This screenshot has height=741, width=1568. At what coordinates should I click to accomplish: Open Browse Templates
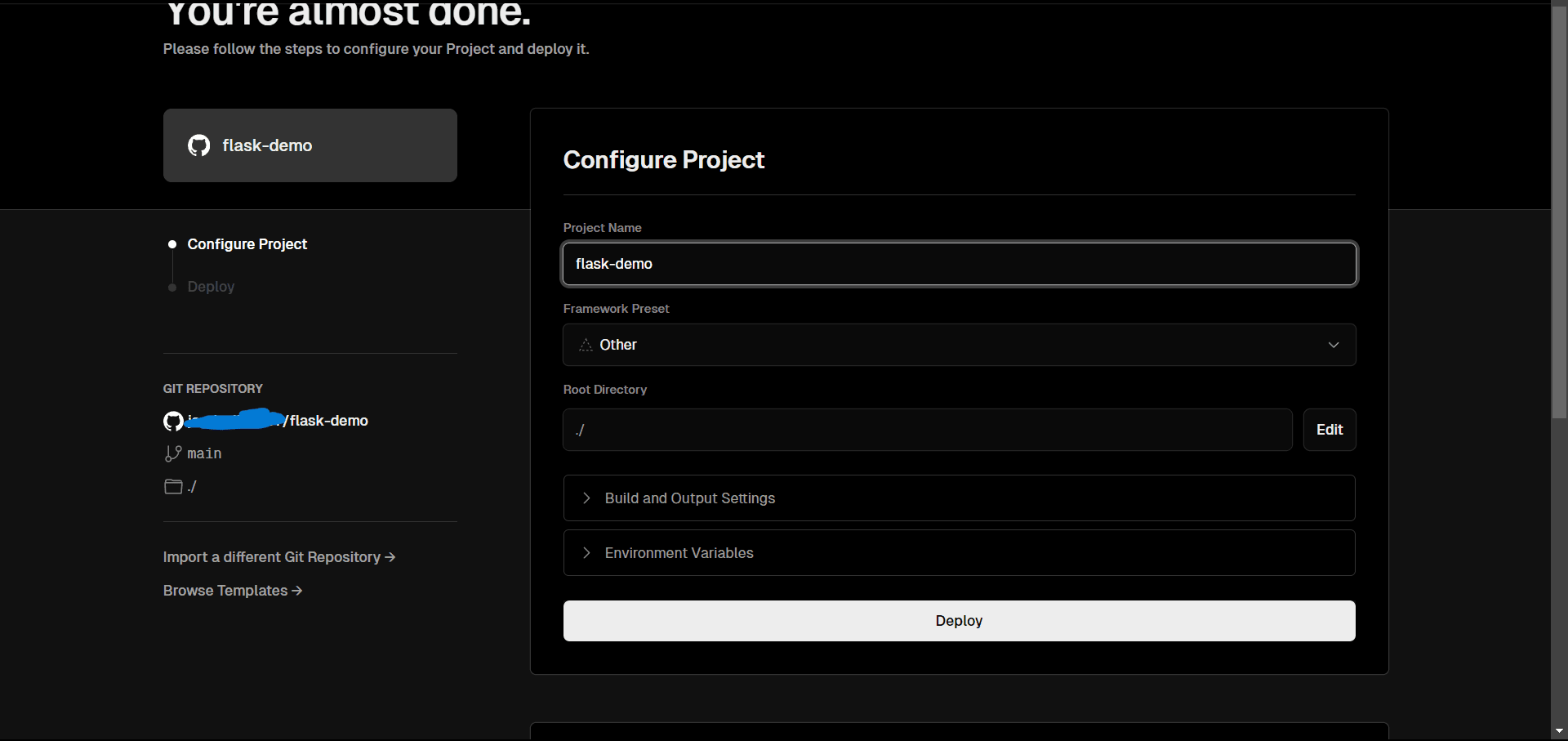232,590
